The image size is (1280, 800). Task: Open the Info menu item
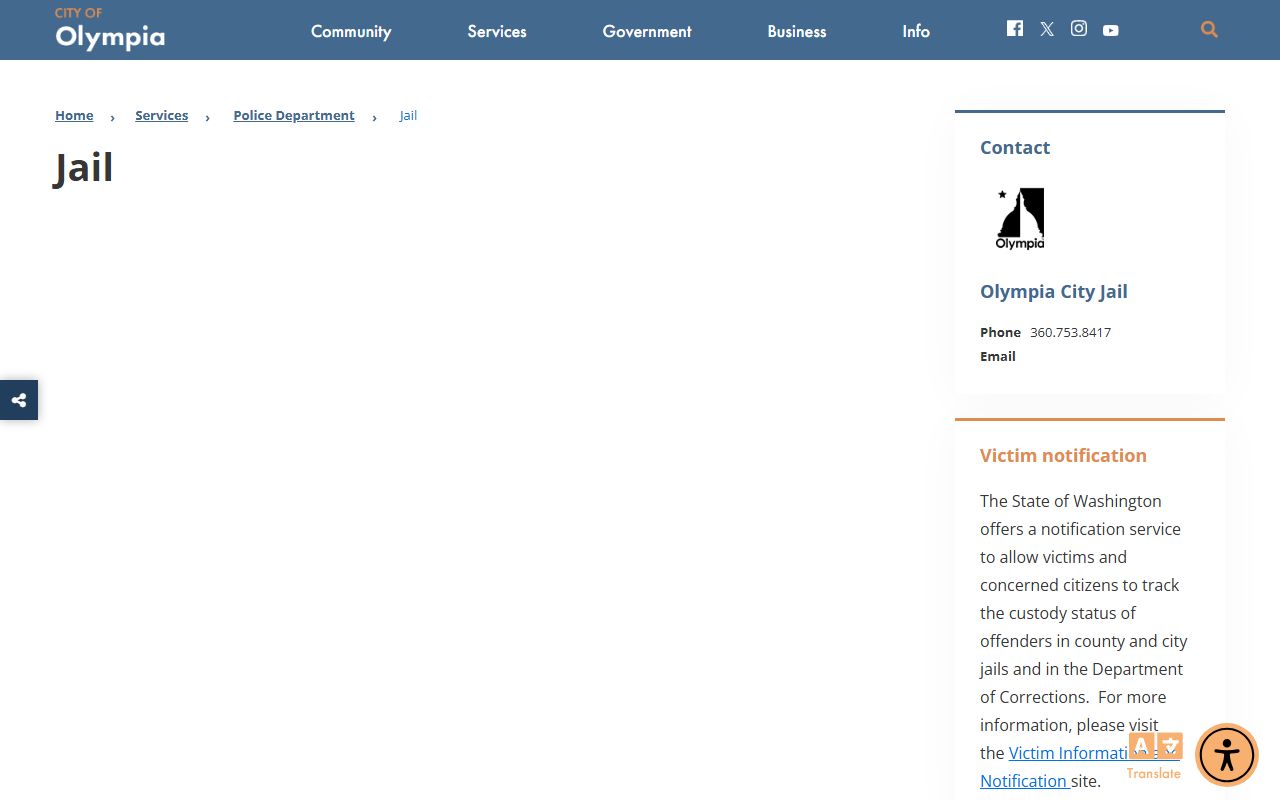(x=916, y=31)
